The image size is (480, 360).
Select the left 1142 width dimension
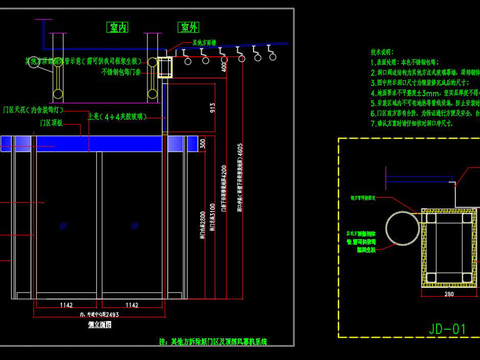(66, 305)
